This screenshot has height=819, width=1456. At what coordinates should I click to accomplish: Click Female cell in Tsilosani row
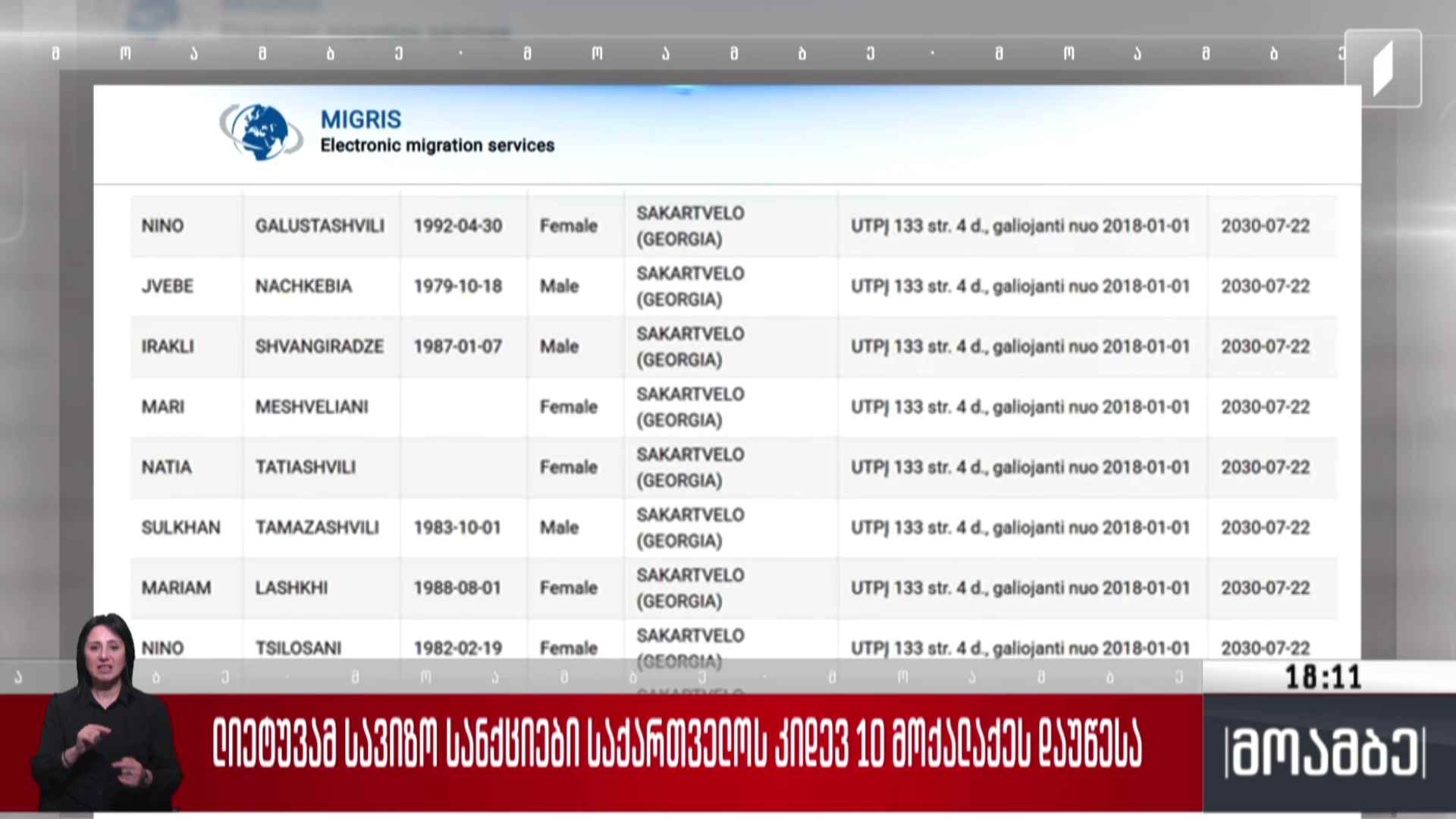pyautogui.click(x=568, y=648)
